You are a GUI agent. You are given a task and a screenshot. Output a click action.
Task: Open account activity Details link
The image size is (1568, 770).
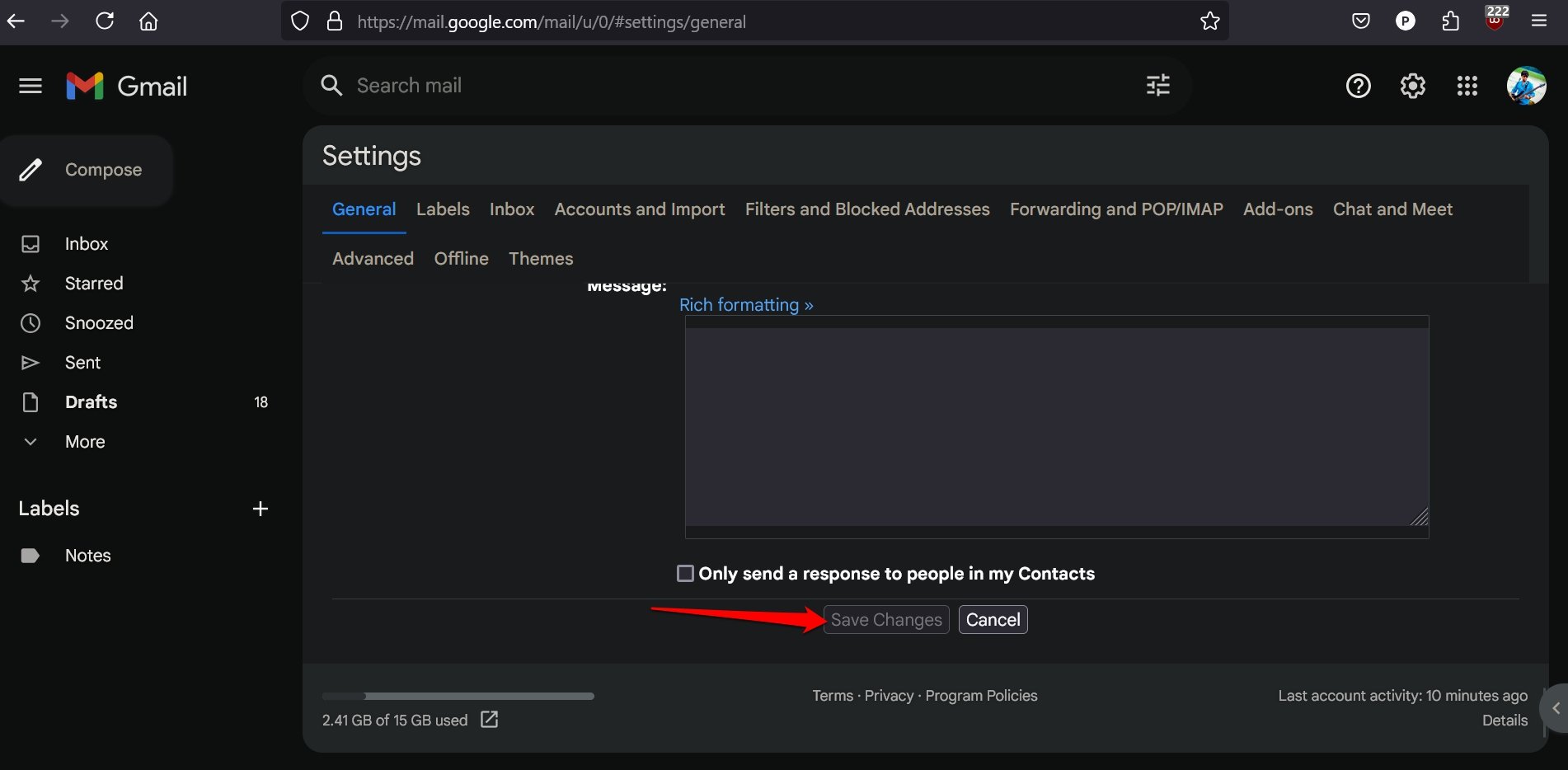point(1505,721)
